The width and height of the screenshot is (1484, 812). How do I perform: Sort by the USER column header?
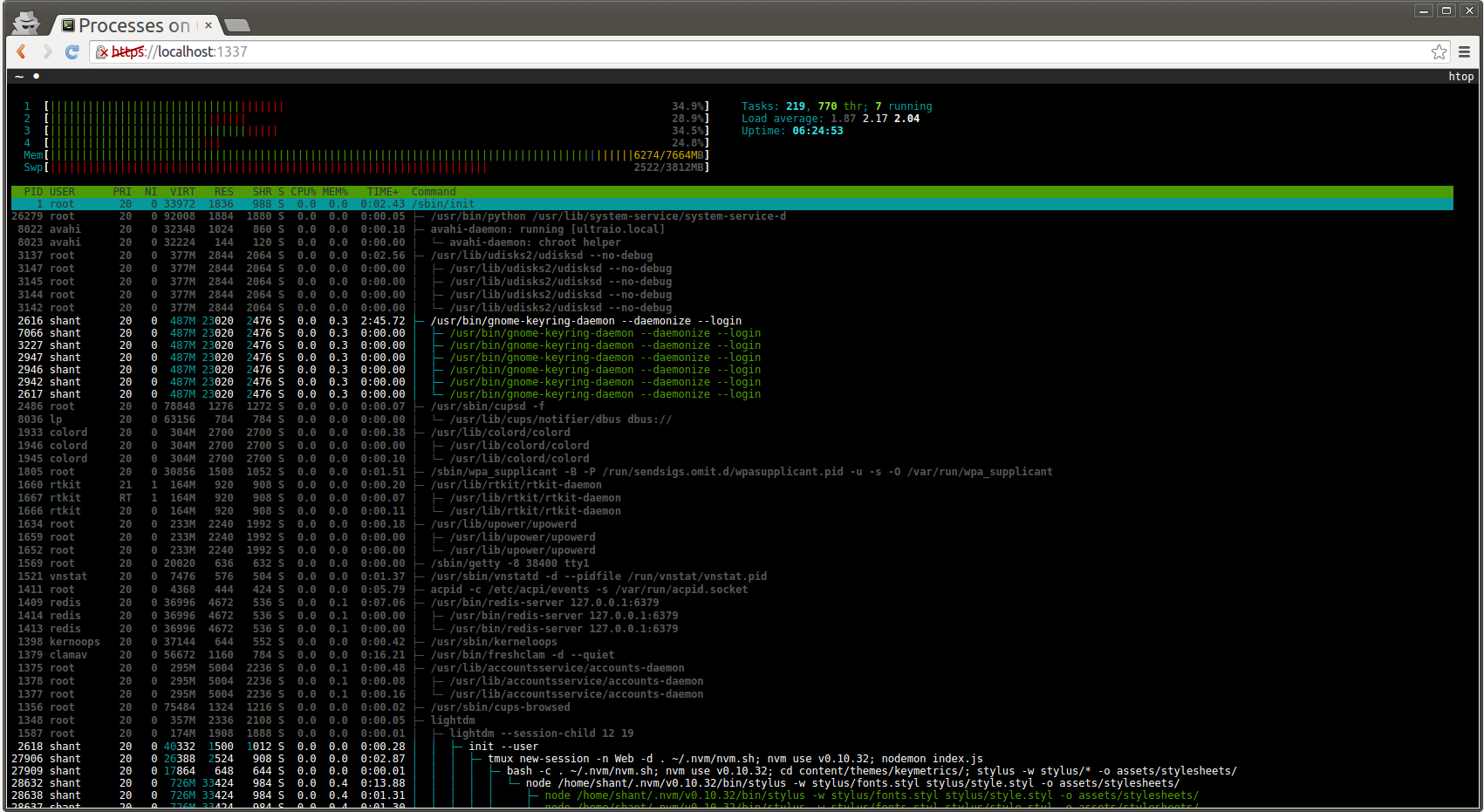click(x=62, y=192)
